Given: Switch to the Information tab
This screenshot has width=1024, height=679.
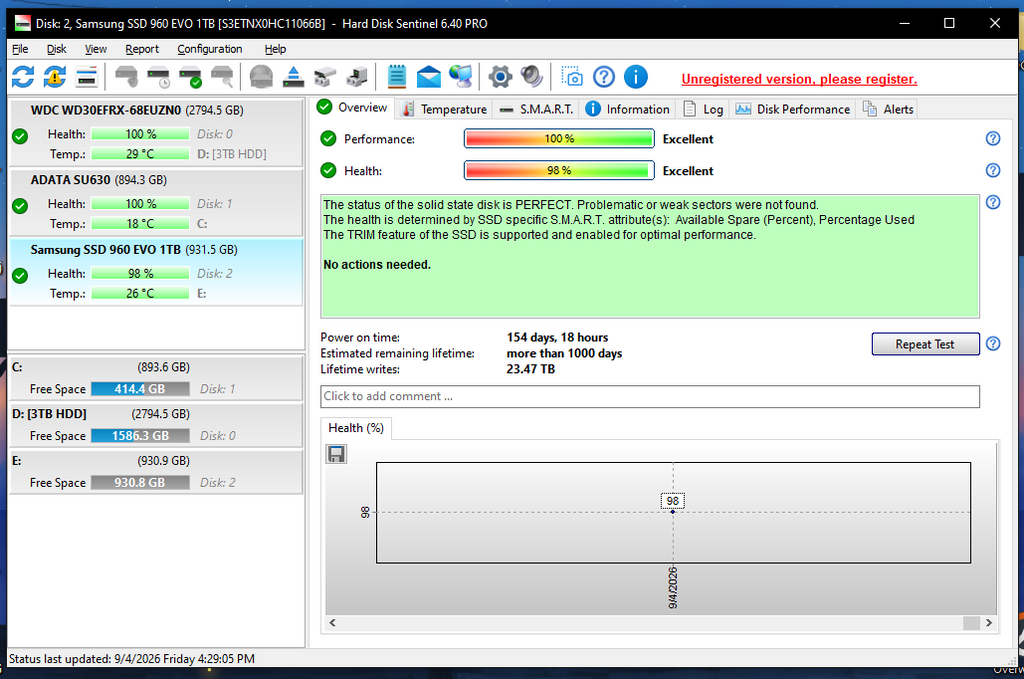Looking at the screenshot, I should 628,109.
